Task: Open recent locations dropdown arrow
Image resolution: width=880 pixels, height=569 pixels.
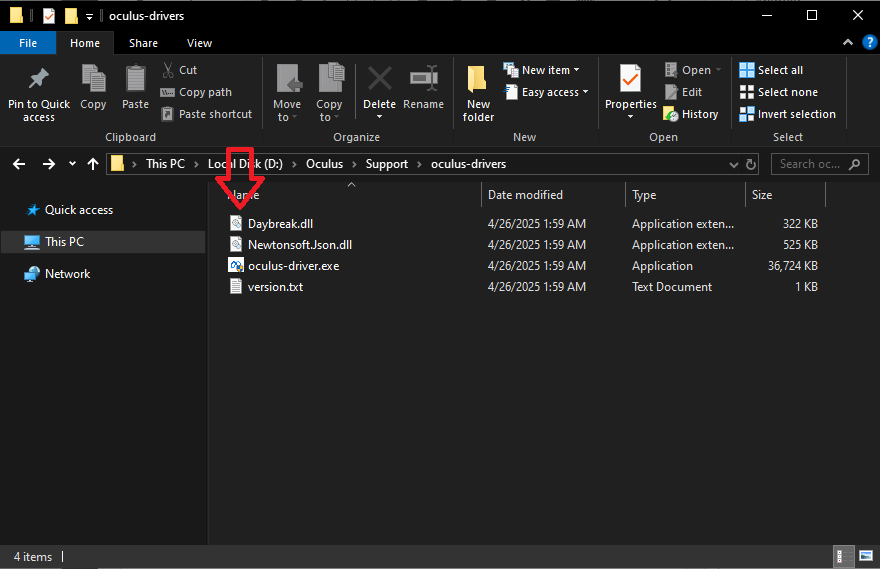Action: pos(72,164)
